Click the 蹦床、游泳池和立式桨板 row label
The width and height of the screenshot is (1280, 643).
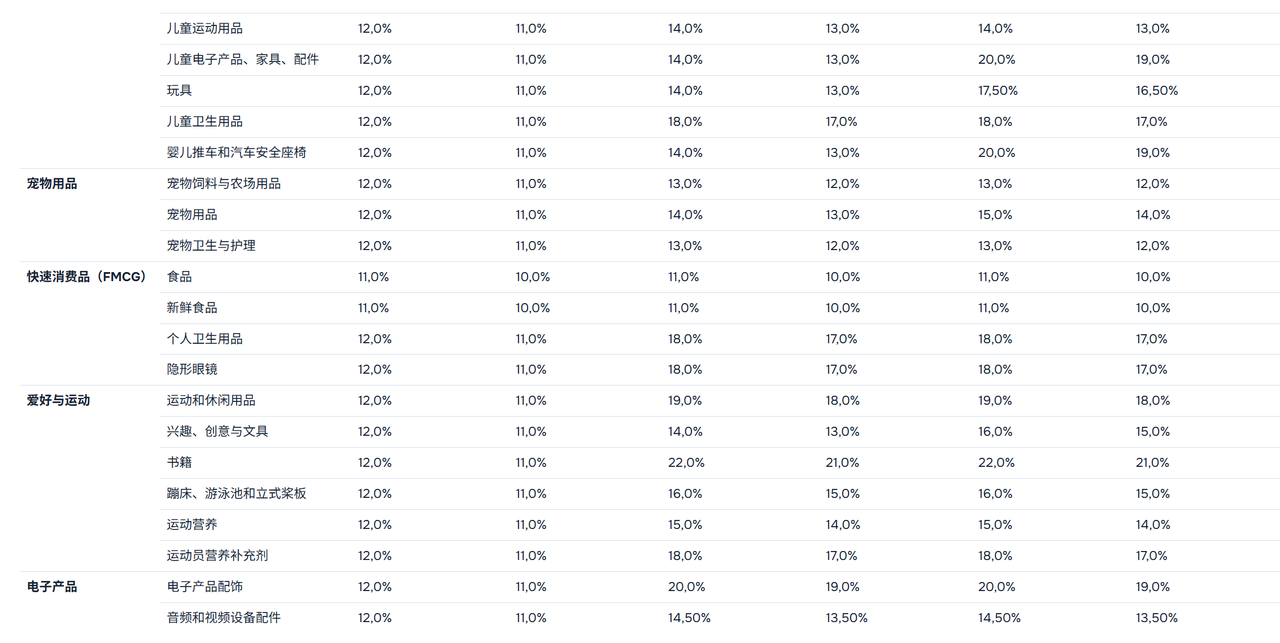(236, 494)
